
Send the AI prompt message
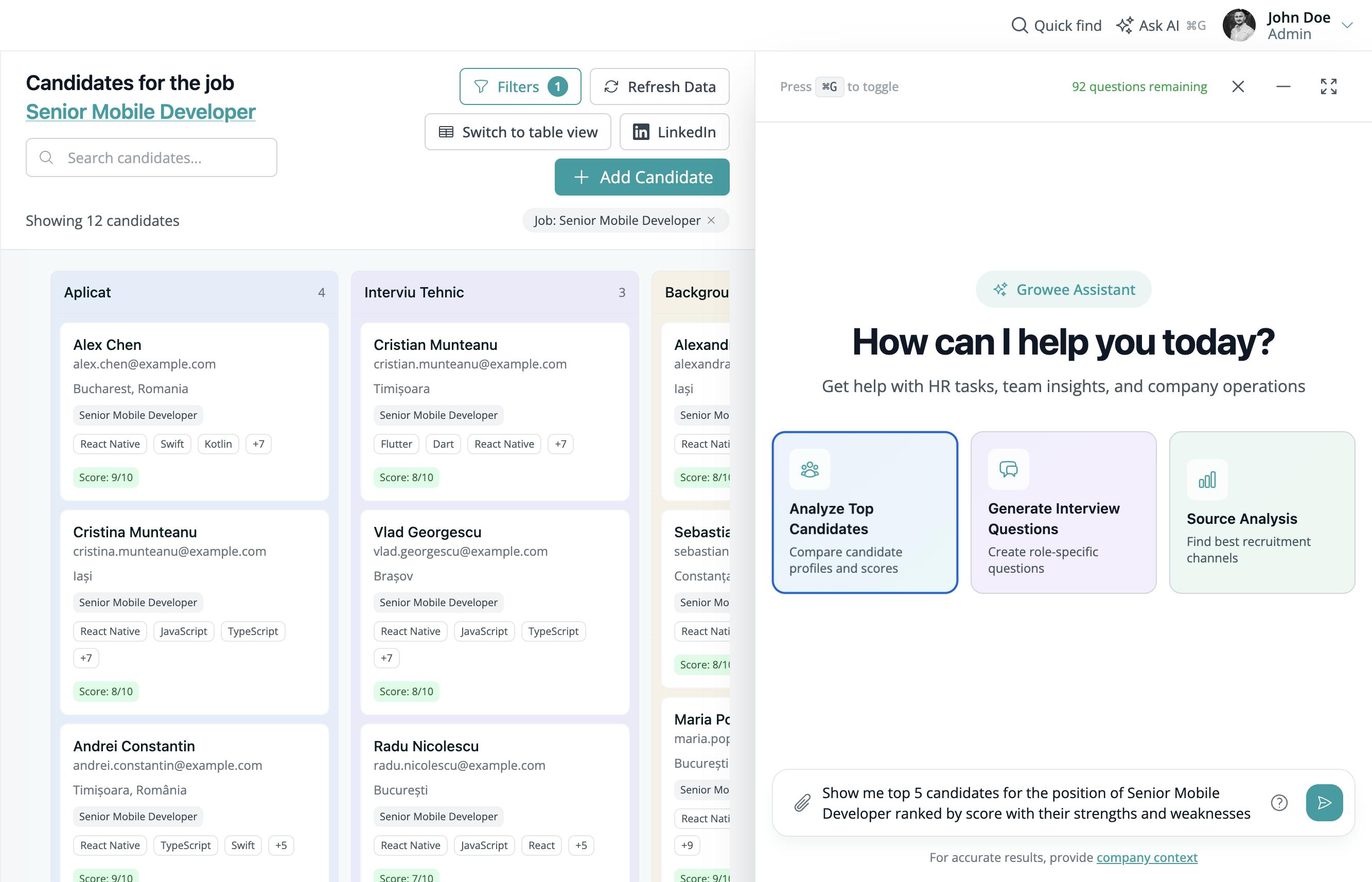(1324, 803)
